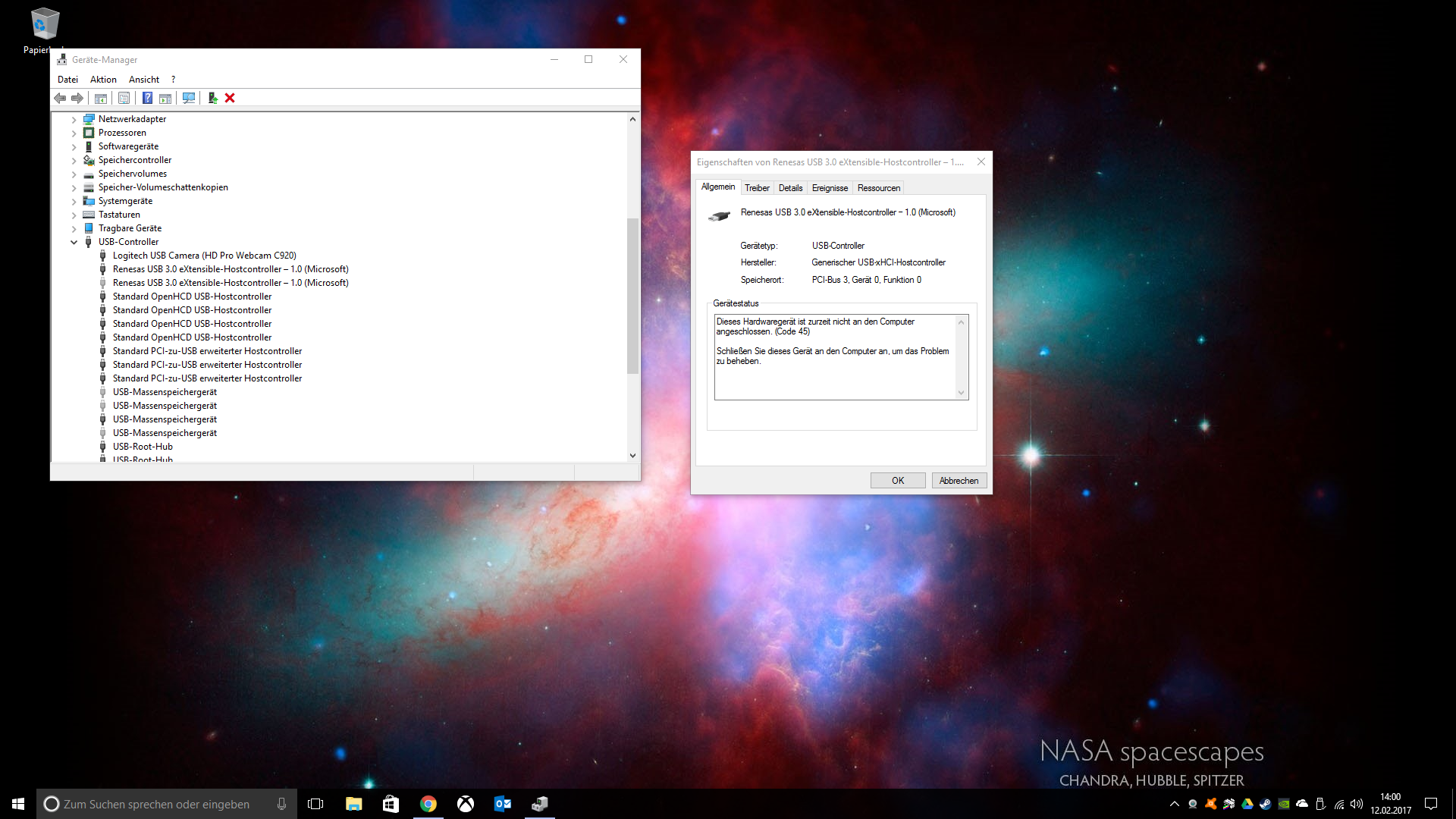The height and width of the screenshot is (819, 1456).
Task: Click the Properties toolbar icon
Action: [x=124, y=98]
